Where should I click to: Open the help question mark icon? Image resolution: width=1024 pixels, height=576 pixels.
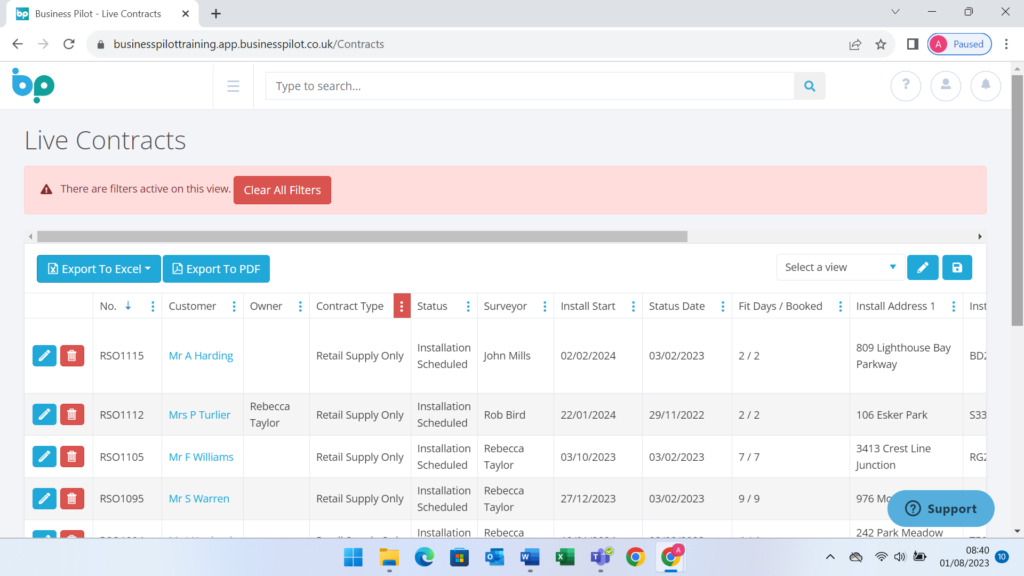[x=905, y=86]
